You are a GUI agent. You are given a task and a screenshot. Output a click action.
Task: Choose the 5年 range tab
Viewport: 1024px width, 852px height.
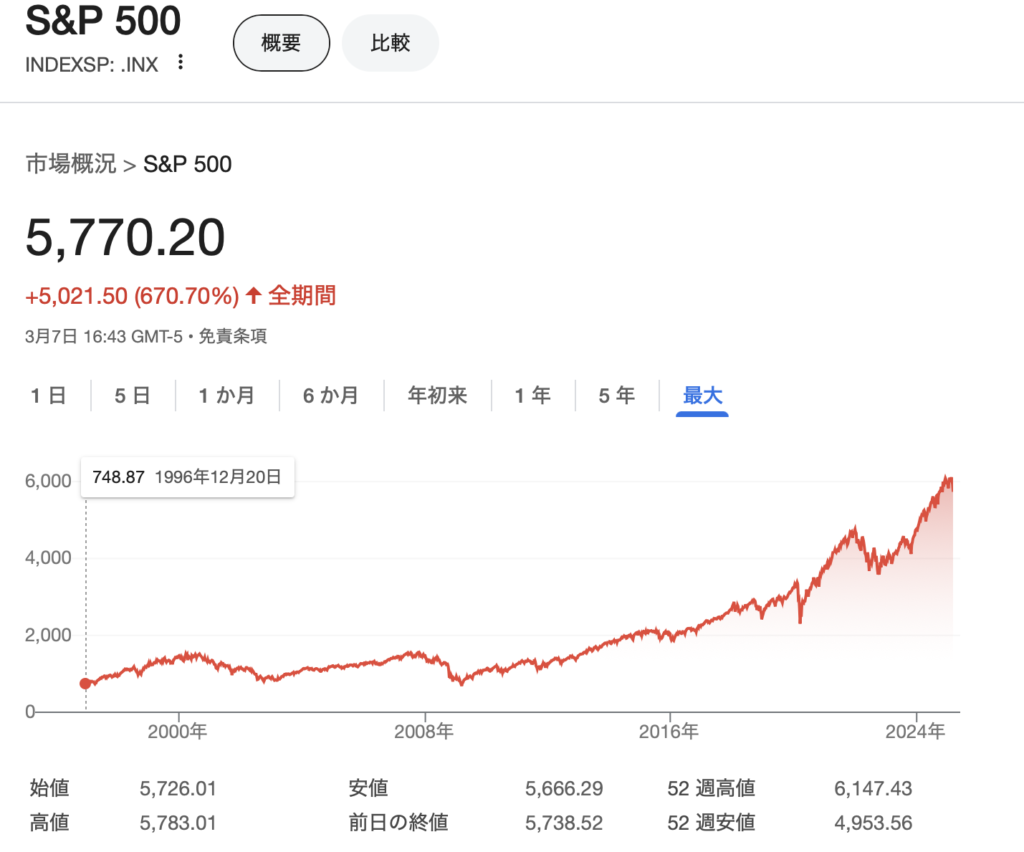tap(616, 395)
